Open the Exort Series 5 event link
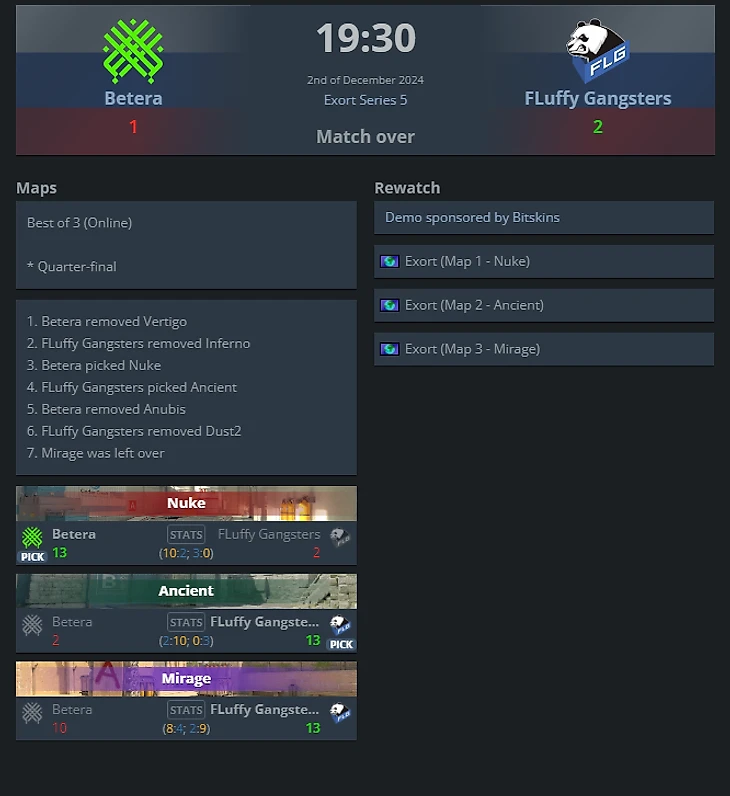Image resolution: width=730 pixels, height=796 pixels. (366, 100)
